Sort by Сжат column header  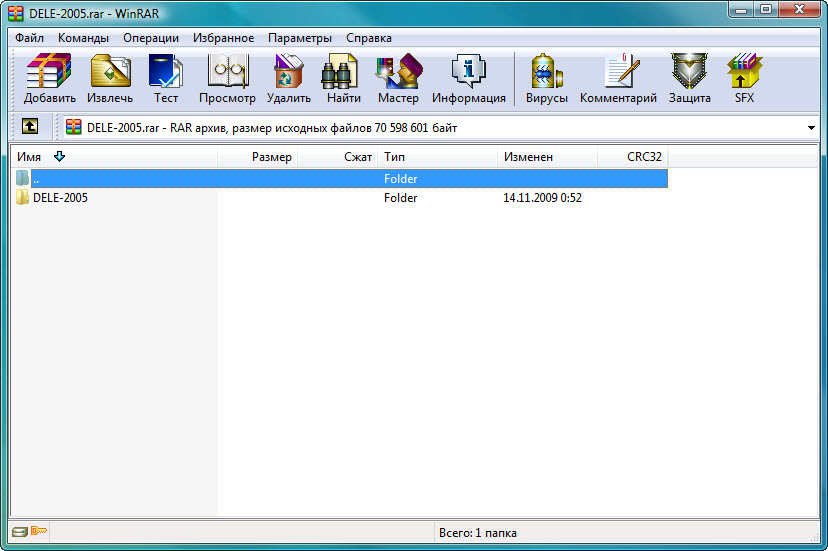point(338,157)
